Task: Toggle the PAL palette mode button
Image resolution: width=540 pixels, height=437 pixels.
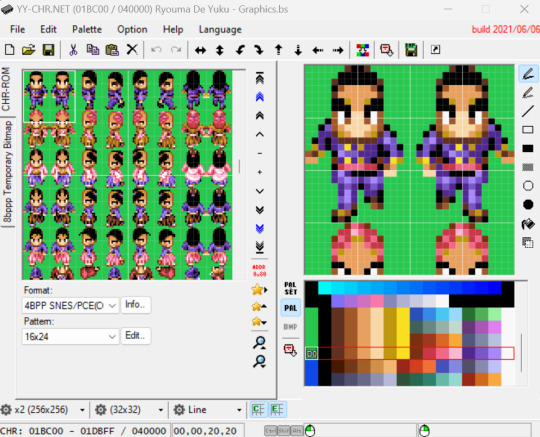Action: [291, 308]
